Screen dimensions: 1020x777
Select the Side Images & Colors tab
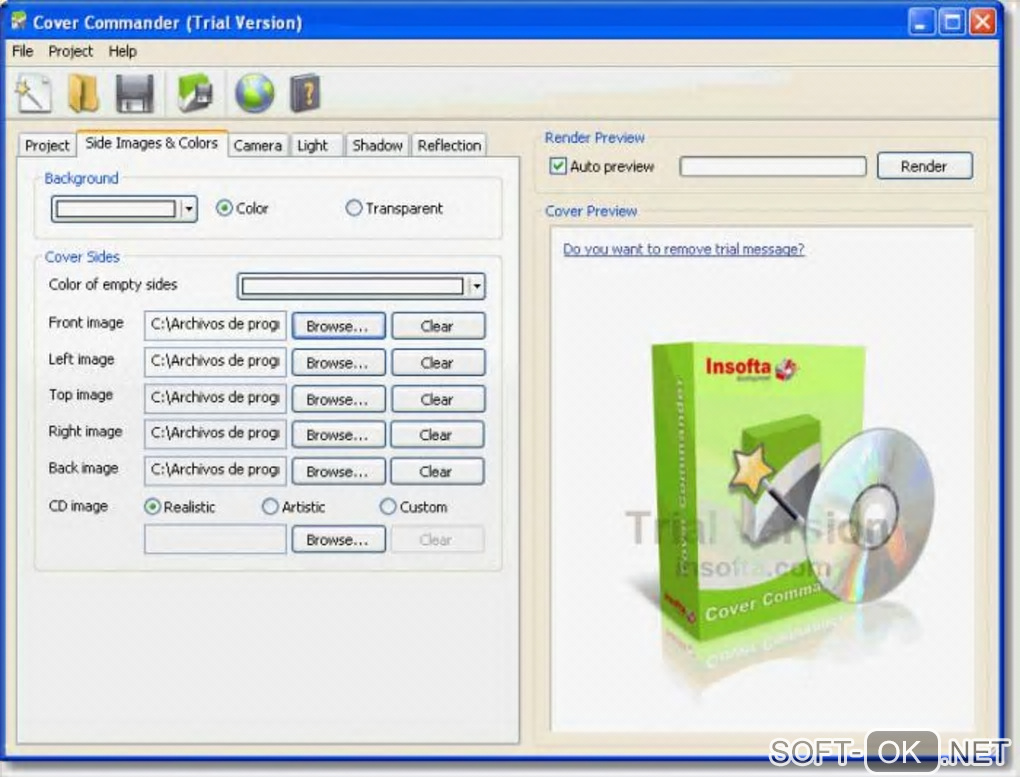tap(152, 143)
